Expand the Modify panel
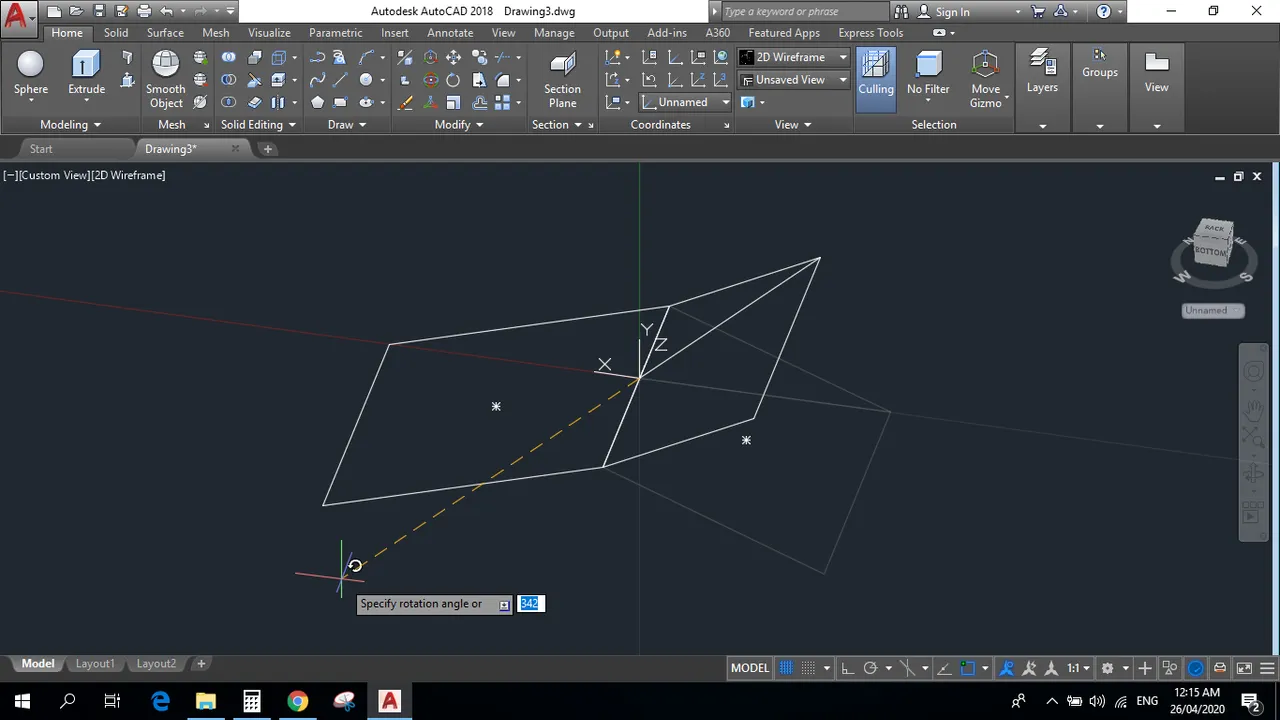Image resolution: width=1280 pixels, height=720 pixels. coord(459,124)
